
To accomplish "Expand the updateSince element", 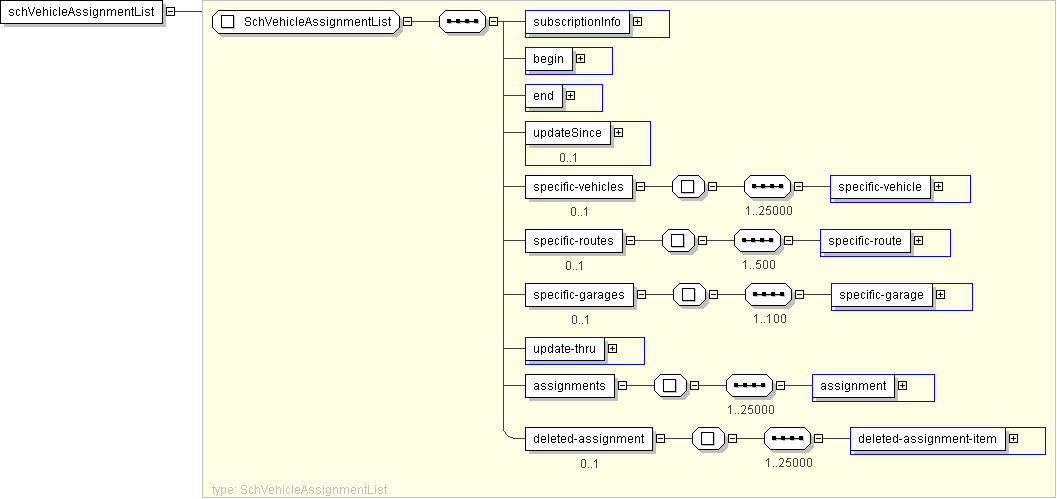I will 618,132.
